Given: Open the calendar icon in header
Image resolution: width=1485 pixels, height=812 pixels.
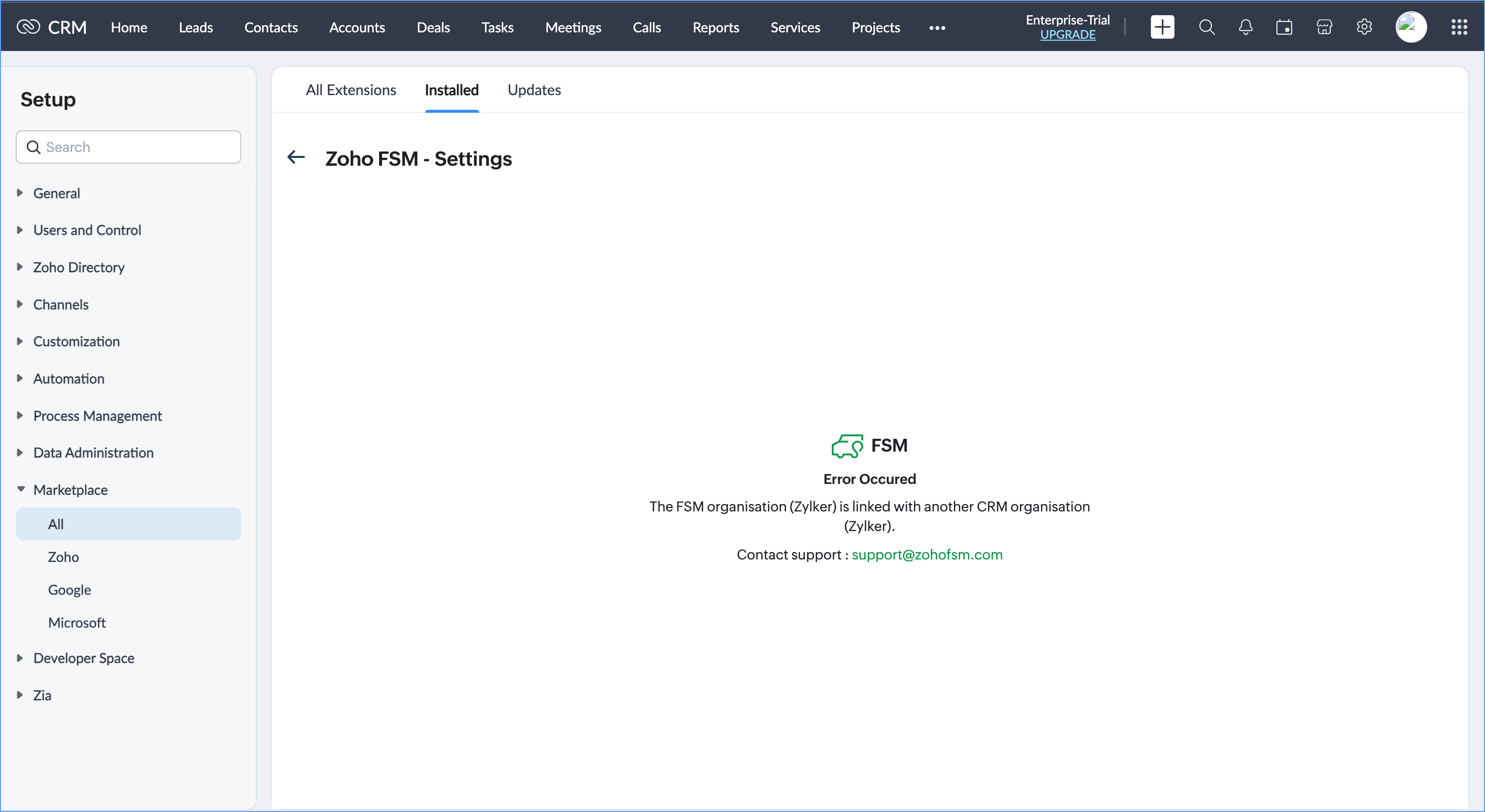Looking at the screenshot, I should point(1284,27).
